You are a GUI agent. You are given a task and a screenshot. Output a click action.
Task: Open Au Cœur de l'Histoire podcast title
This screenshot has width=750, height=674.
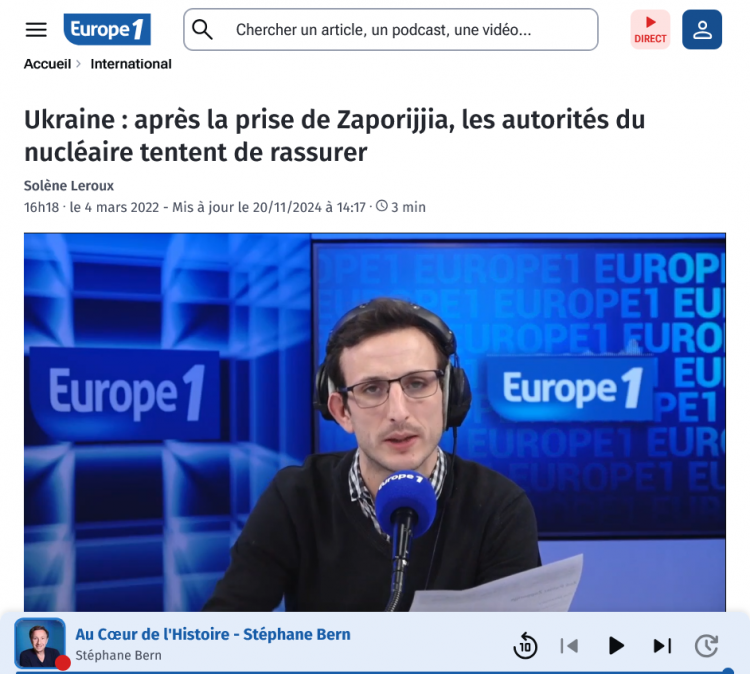pyautogui.click(x=213, y=634)
